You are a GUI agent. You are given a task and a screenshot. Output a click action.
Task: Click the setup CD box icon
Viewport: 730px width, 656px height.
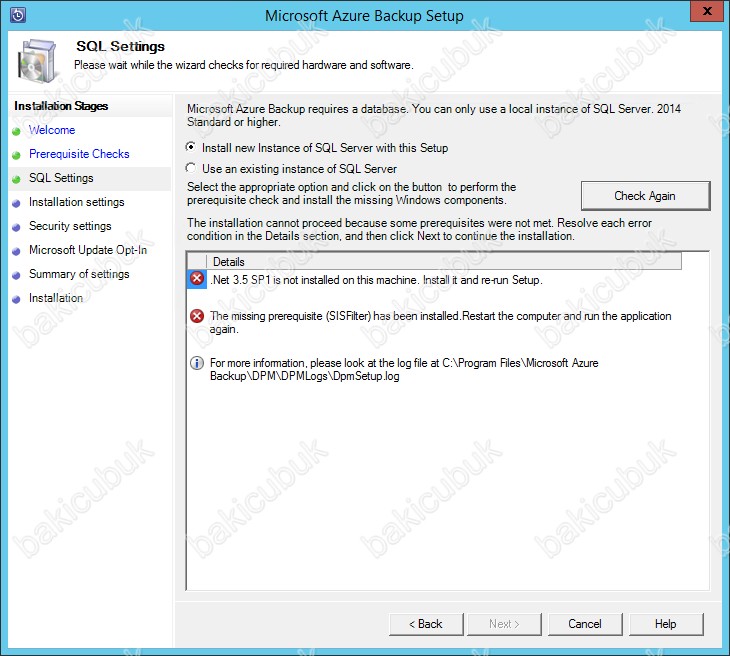(x=38, y=61)
